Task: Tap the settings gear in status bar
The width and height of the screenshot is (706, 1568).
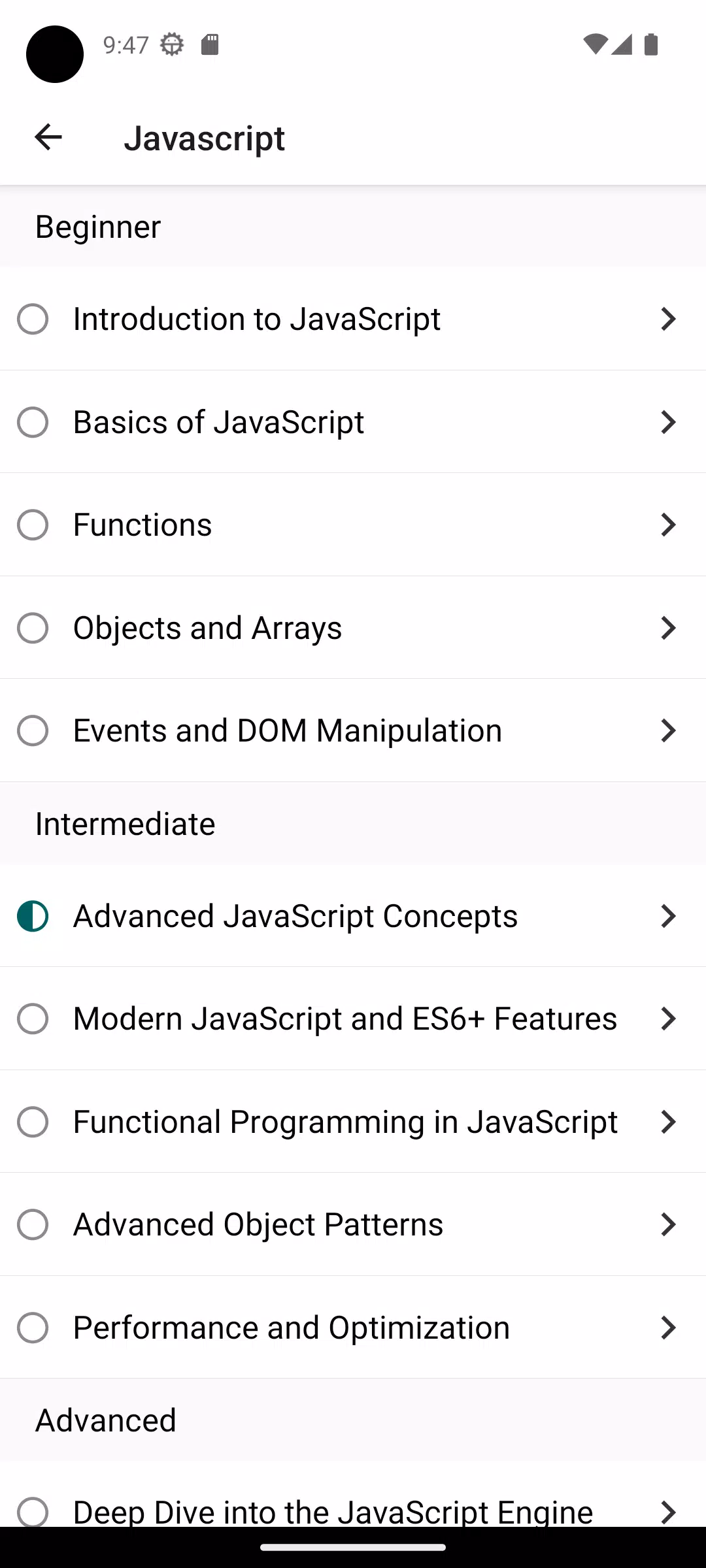Action: coord(172,44)
